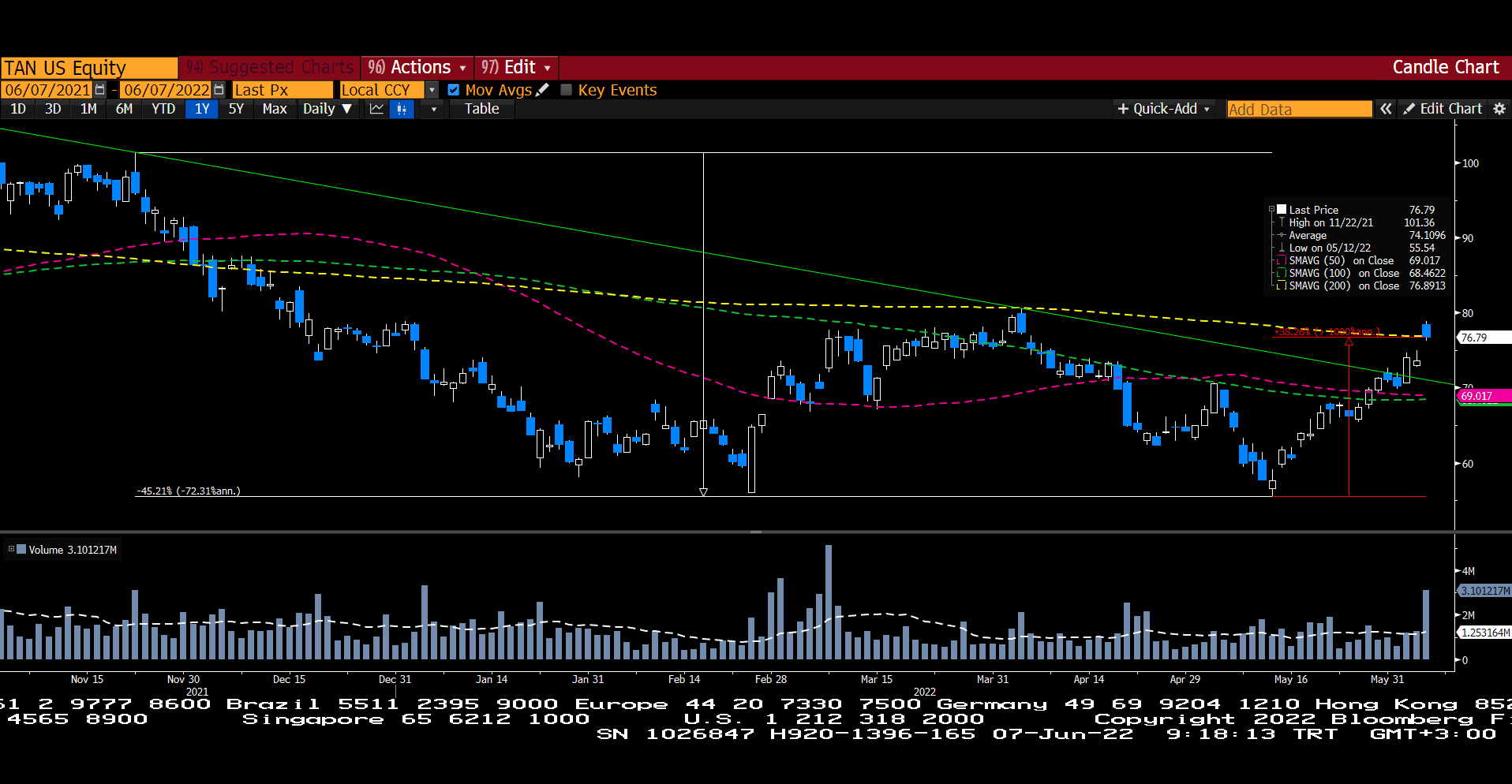Open chart settings gear icon
Image resolution: width=1512 pixels, height=784 pixels.
click(x=1499, y=109)
